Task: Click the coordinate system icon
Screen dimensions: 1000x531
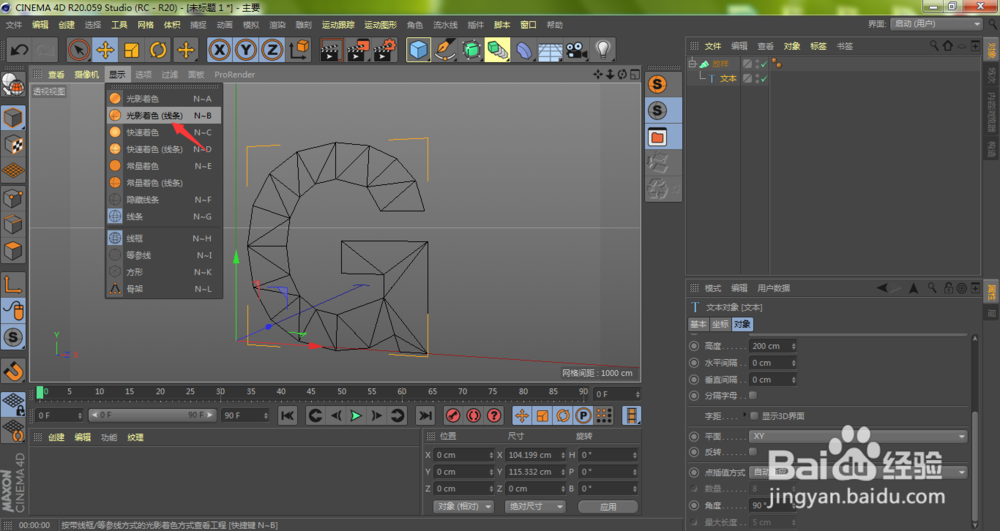Action: (298, 50)
